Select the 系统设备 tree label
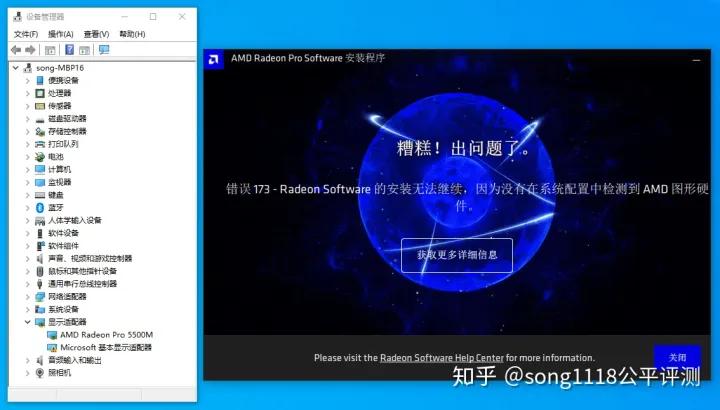Image resolution: width=720 pixels, height=410 pixels. 63,309
